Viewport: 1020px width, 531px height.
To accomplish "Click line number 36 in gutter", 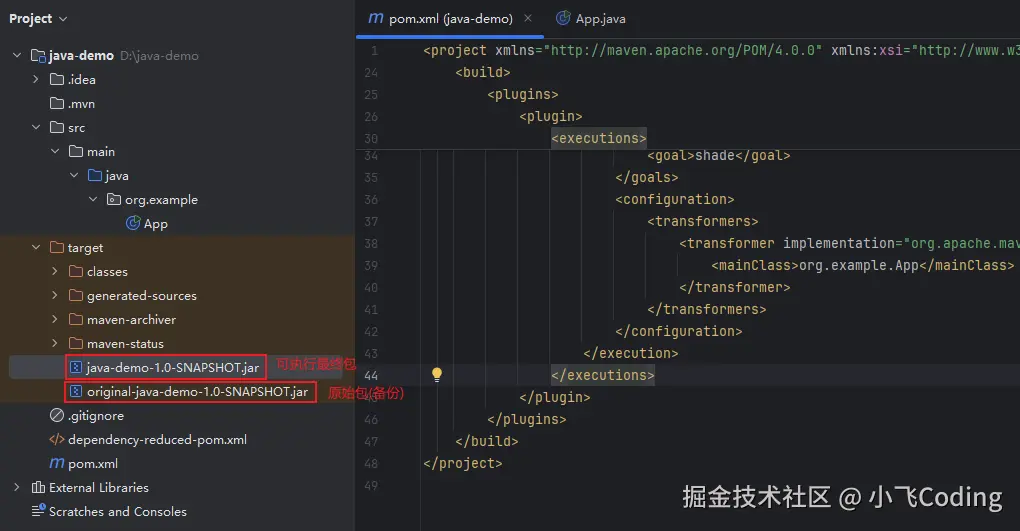I will 371,199.
